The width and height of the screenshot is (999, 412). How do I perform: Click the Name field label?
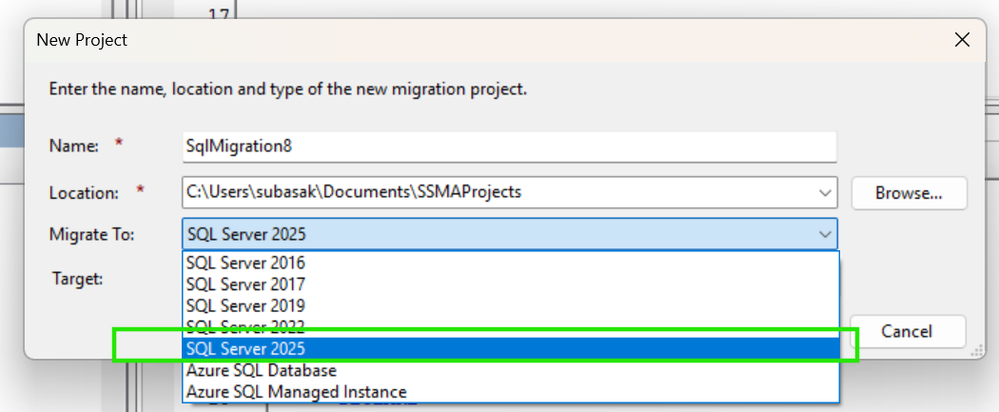pos(74,146)
